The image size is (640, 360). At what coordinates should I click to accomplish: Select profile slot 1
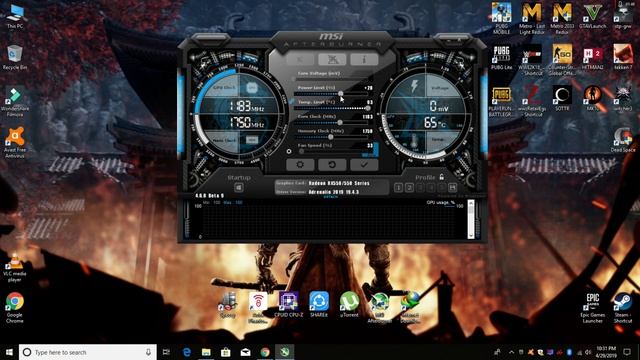pos(398,187)
